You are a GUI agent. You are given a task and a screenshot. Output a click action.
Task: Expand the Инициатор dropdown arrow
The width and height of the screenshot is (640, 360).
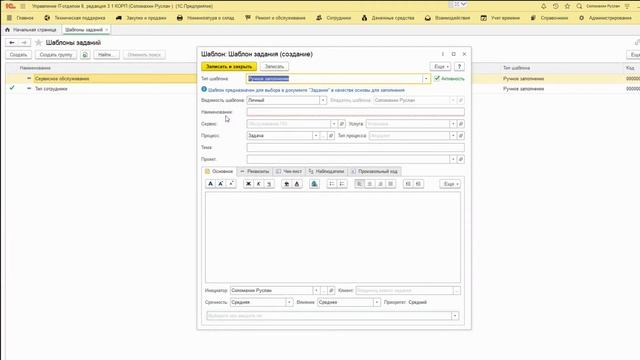click(x=316, y=291)
